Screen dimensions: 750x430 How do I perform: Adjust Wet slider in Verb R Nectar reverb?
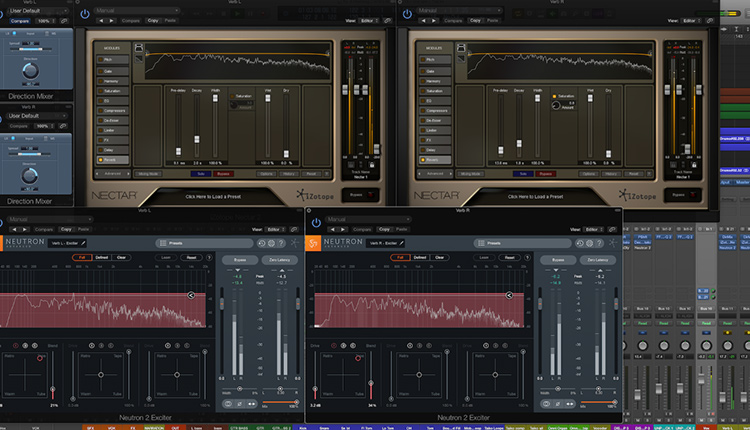click(590, 98)
